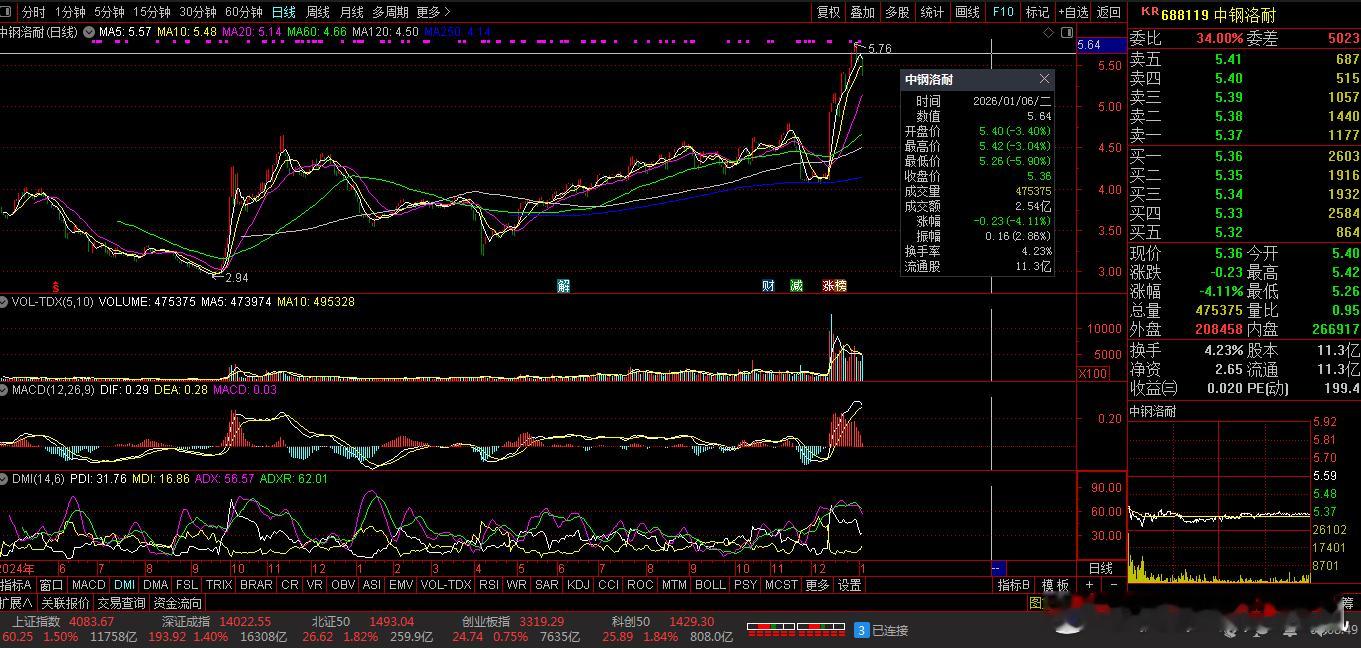This screenshot has height=648, width=1361.
Task: Switch to 5分钟 period
Action: (109, 12)
